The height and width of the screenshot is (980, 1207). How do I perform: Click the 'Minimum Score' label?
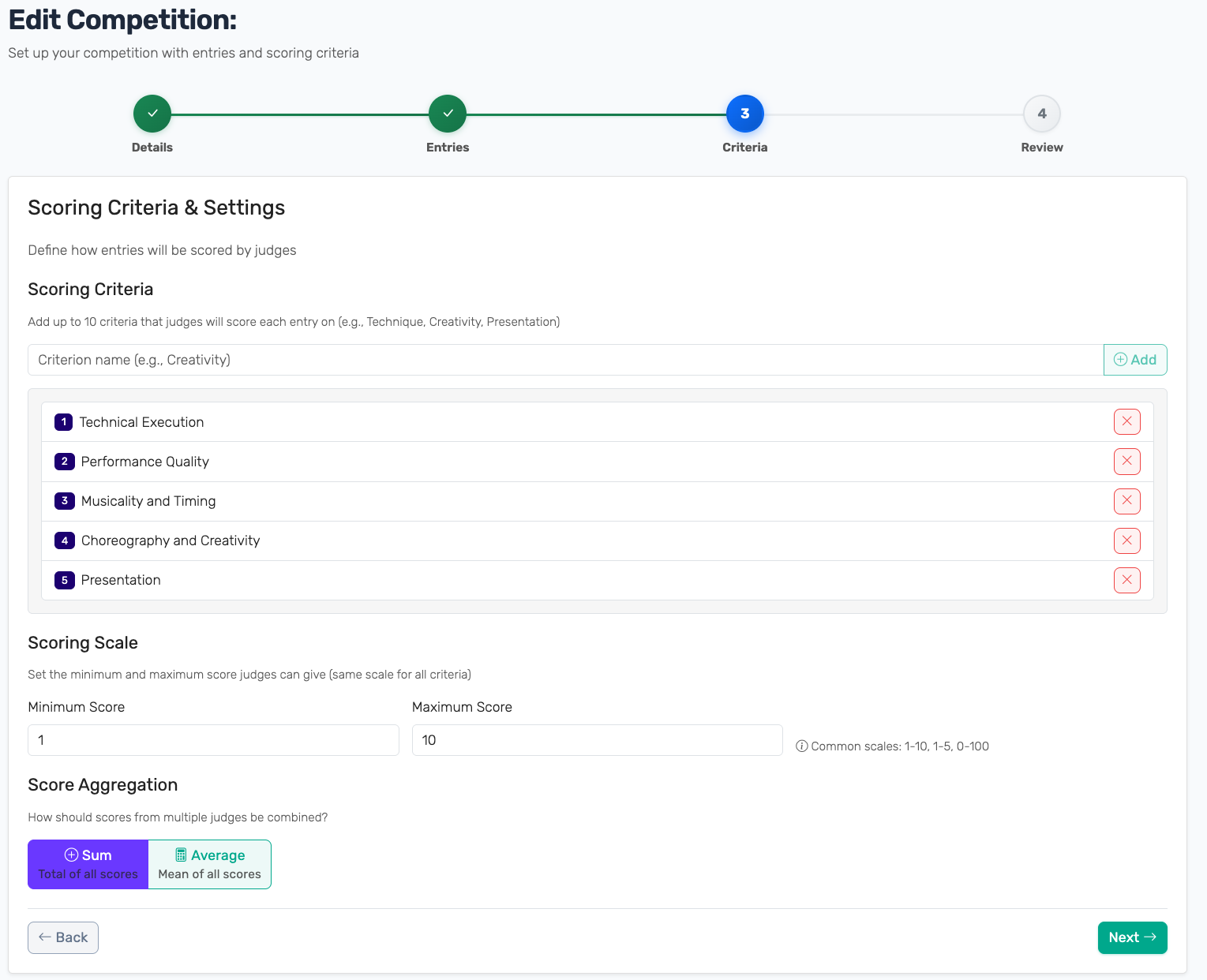77,707
